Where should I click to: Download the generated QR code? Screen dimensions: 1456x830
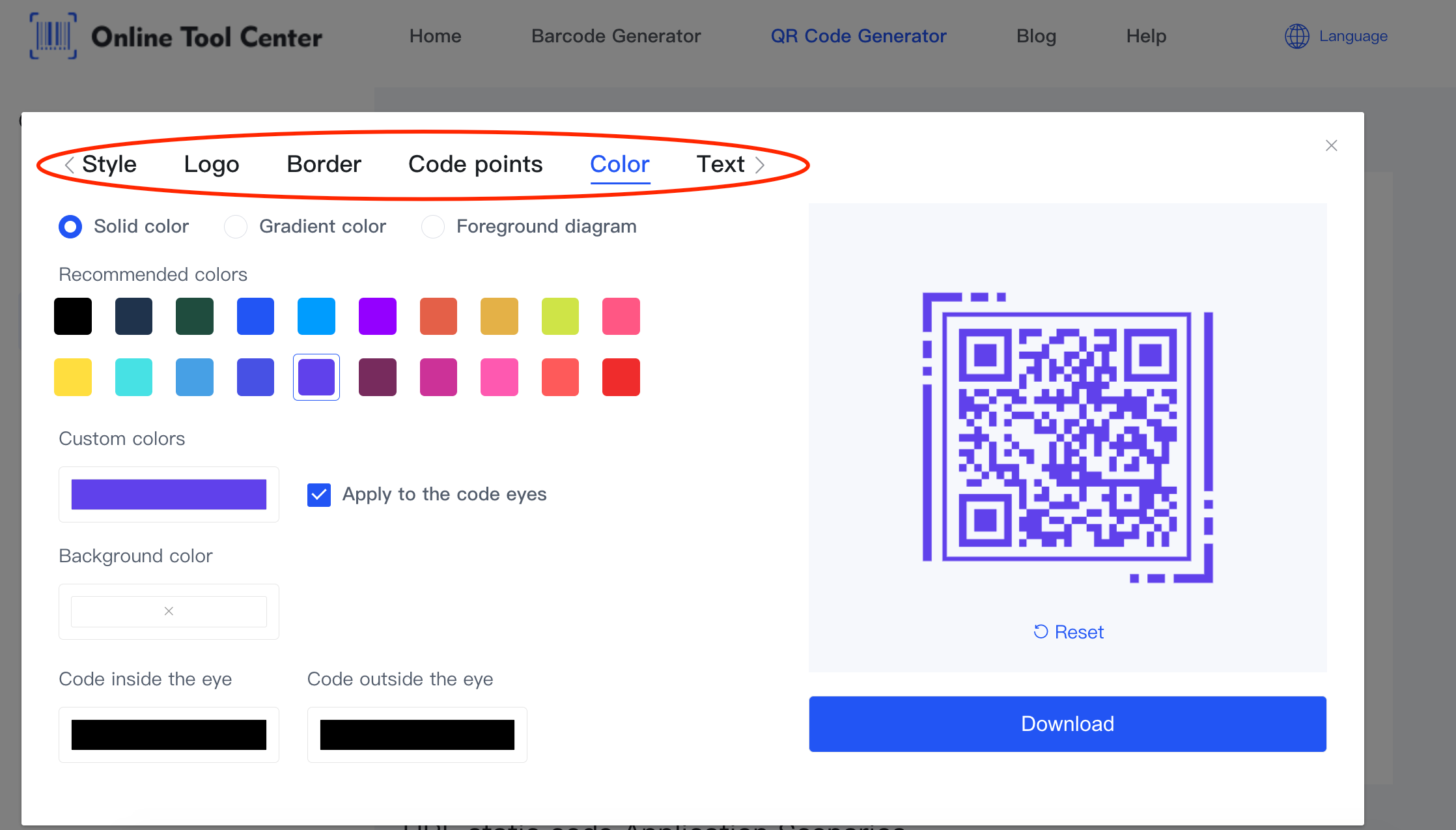pos(1067,724)
